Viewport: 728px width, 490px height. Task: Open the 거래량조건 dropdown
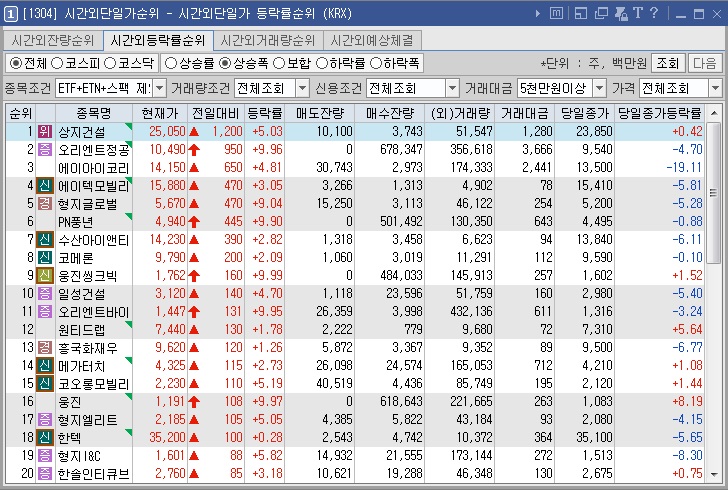[x=302, y=88]
